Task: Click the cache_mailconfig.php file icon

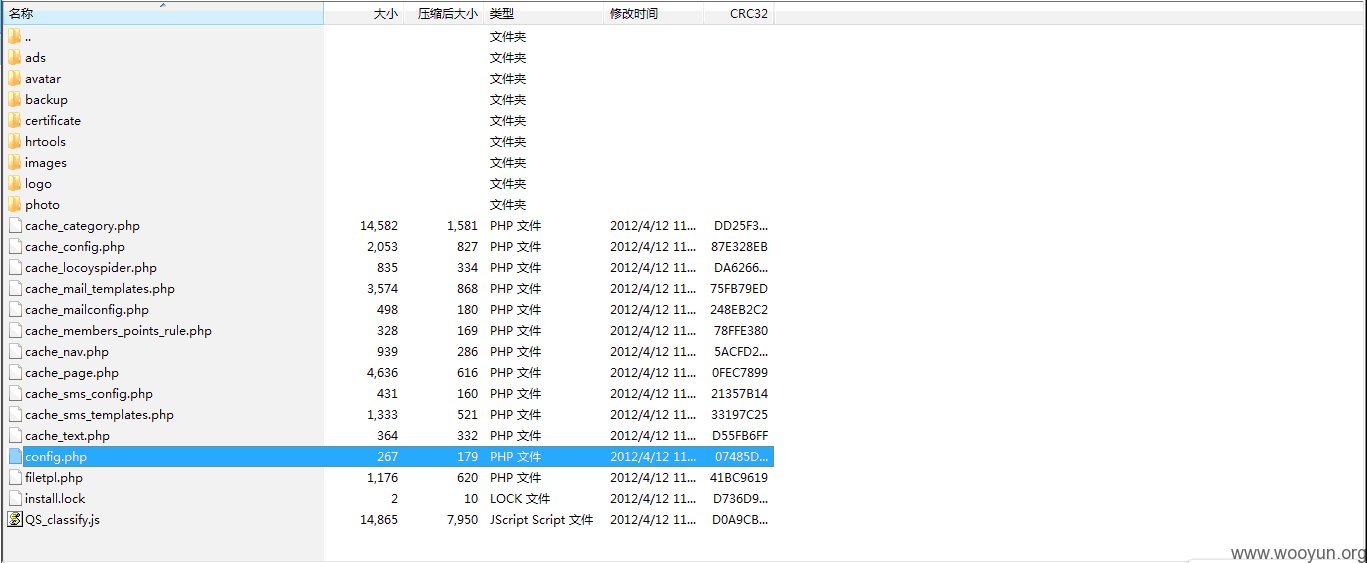Action: point(14,310)
